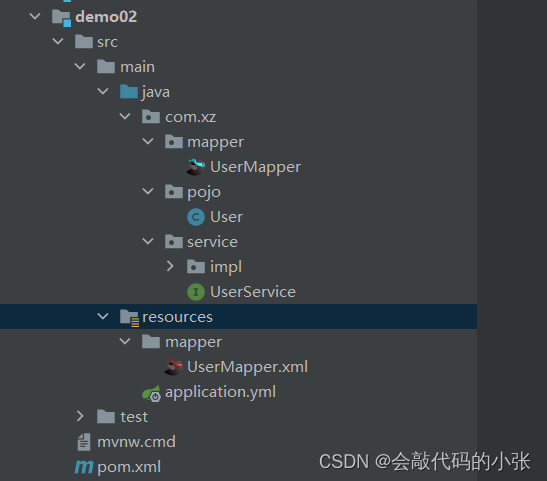Viewport: 547px width, 481px height.
Task: Select the User class name
Action: [226, 217]
